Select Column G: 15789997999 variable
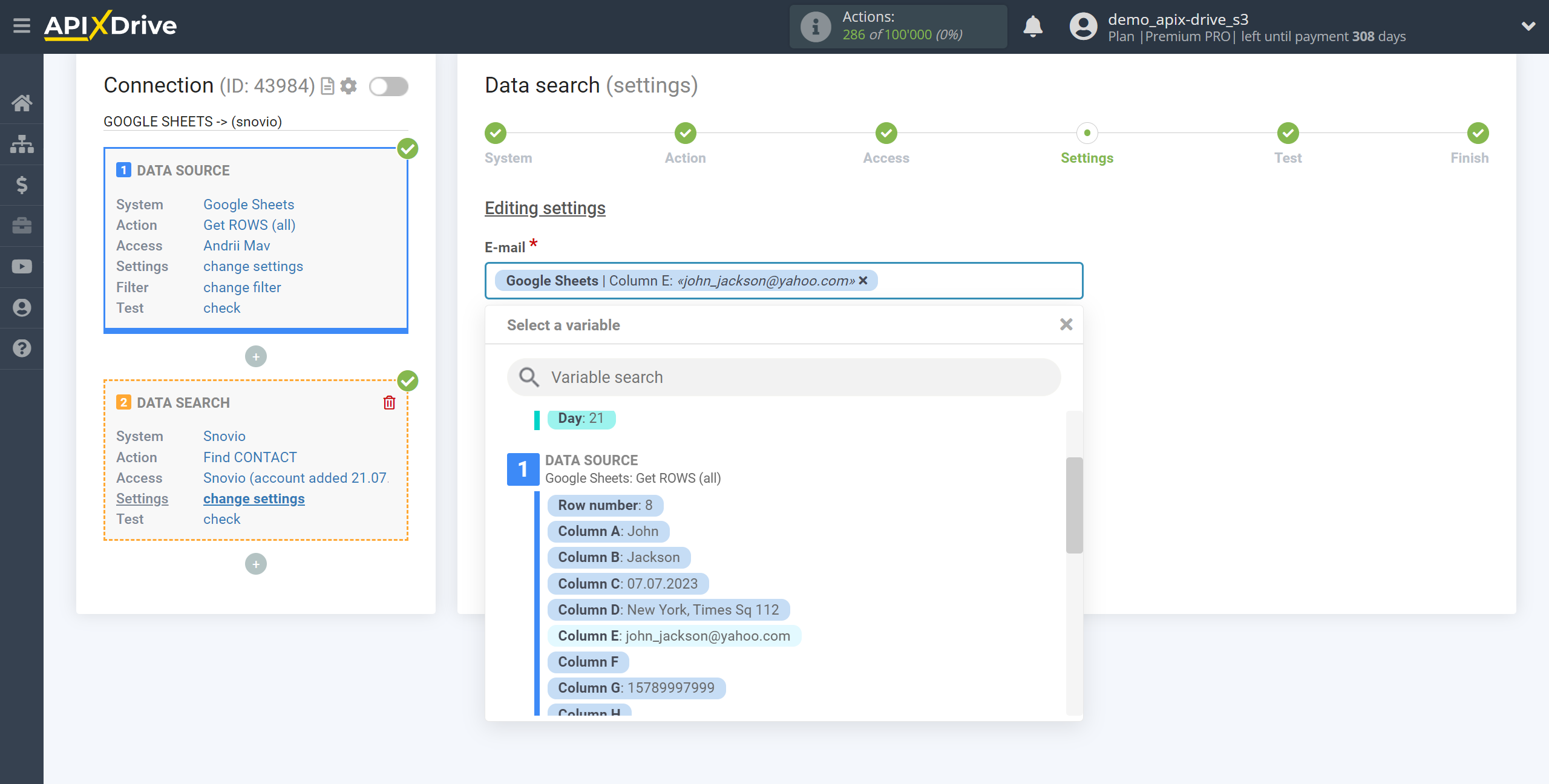 (637, 688)
